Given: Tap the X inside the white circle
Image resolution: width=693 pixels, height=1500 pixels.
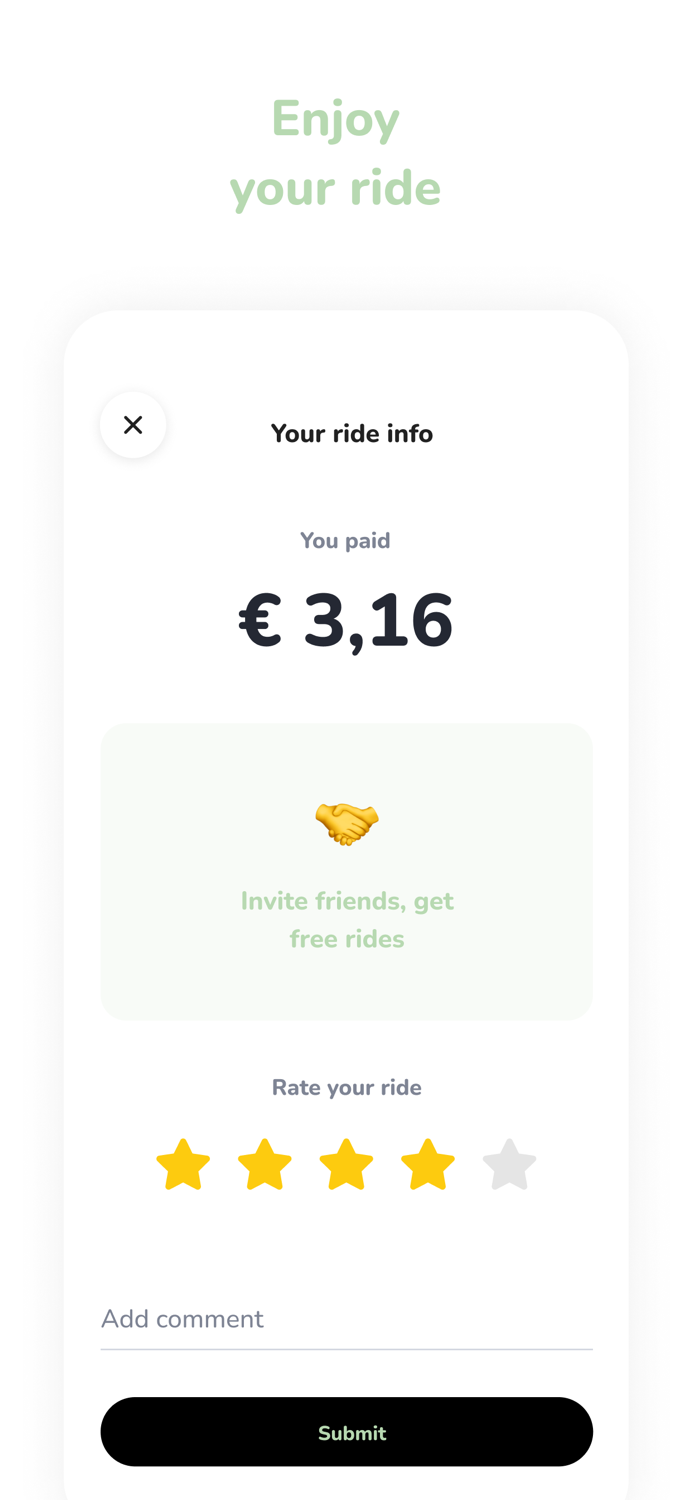Looking at the screenshot, I should (x=133, y=424).
